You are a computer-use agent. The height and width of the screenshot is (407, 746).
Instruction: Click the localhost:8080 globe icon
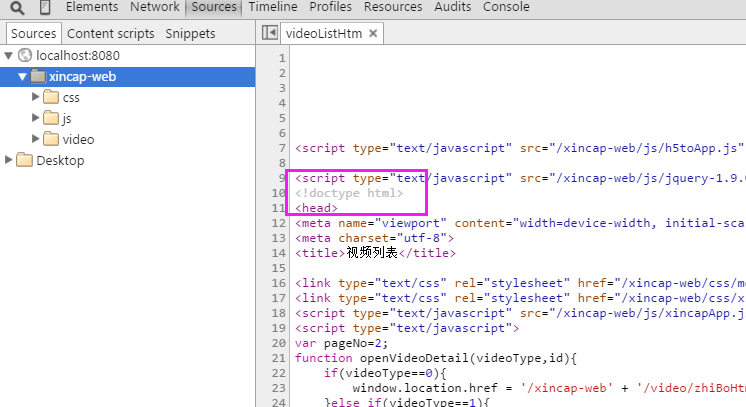(25, 55)
